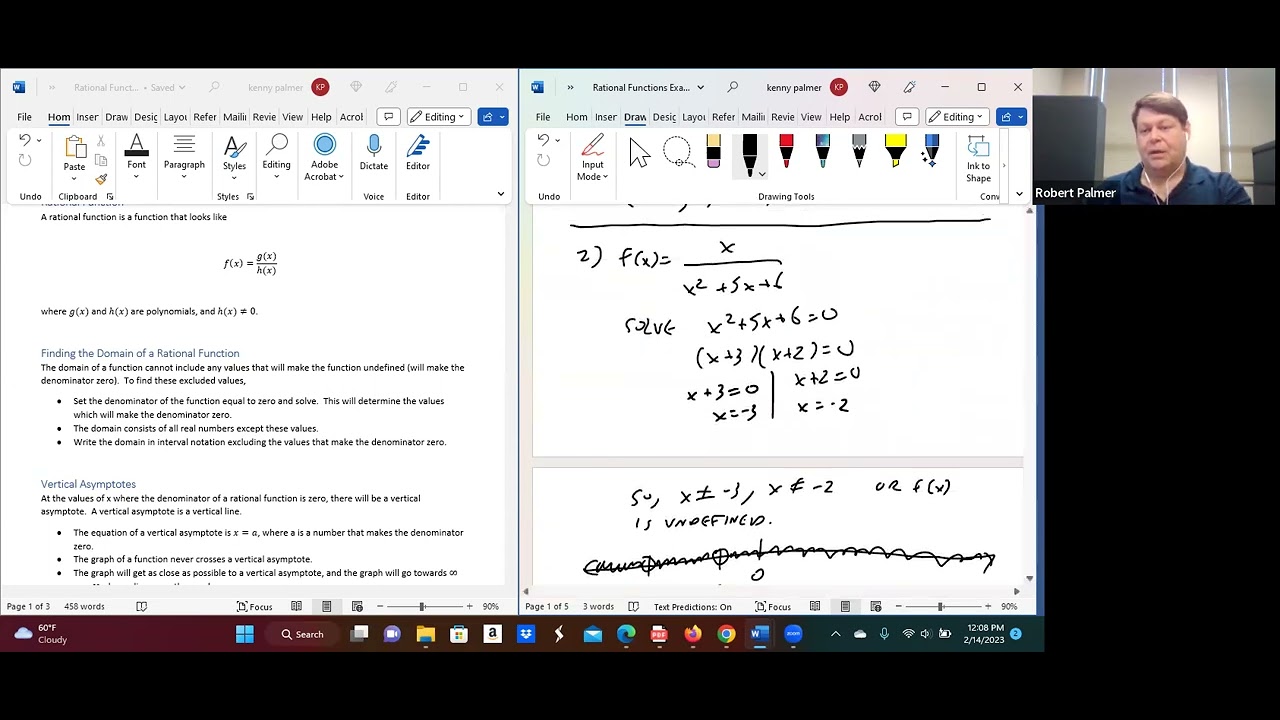Screen dimensions: 1280x720
Task: Open Input Mode dropdown
Action: (592, 160)
